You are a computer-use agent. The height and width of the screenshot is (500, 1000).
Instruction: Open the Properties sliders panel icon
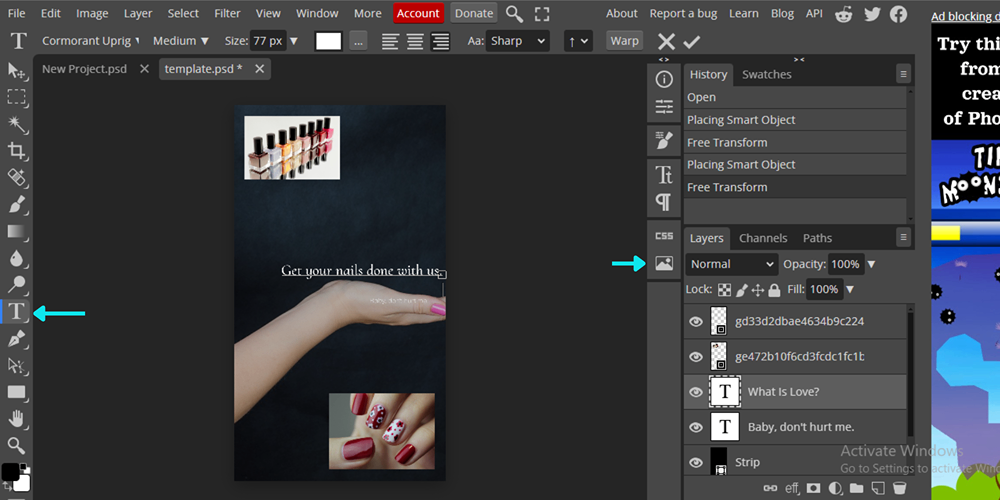pyautogui.click(x=664, y=107)
